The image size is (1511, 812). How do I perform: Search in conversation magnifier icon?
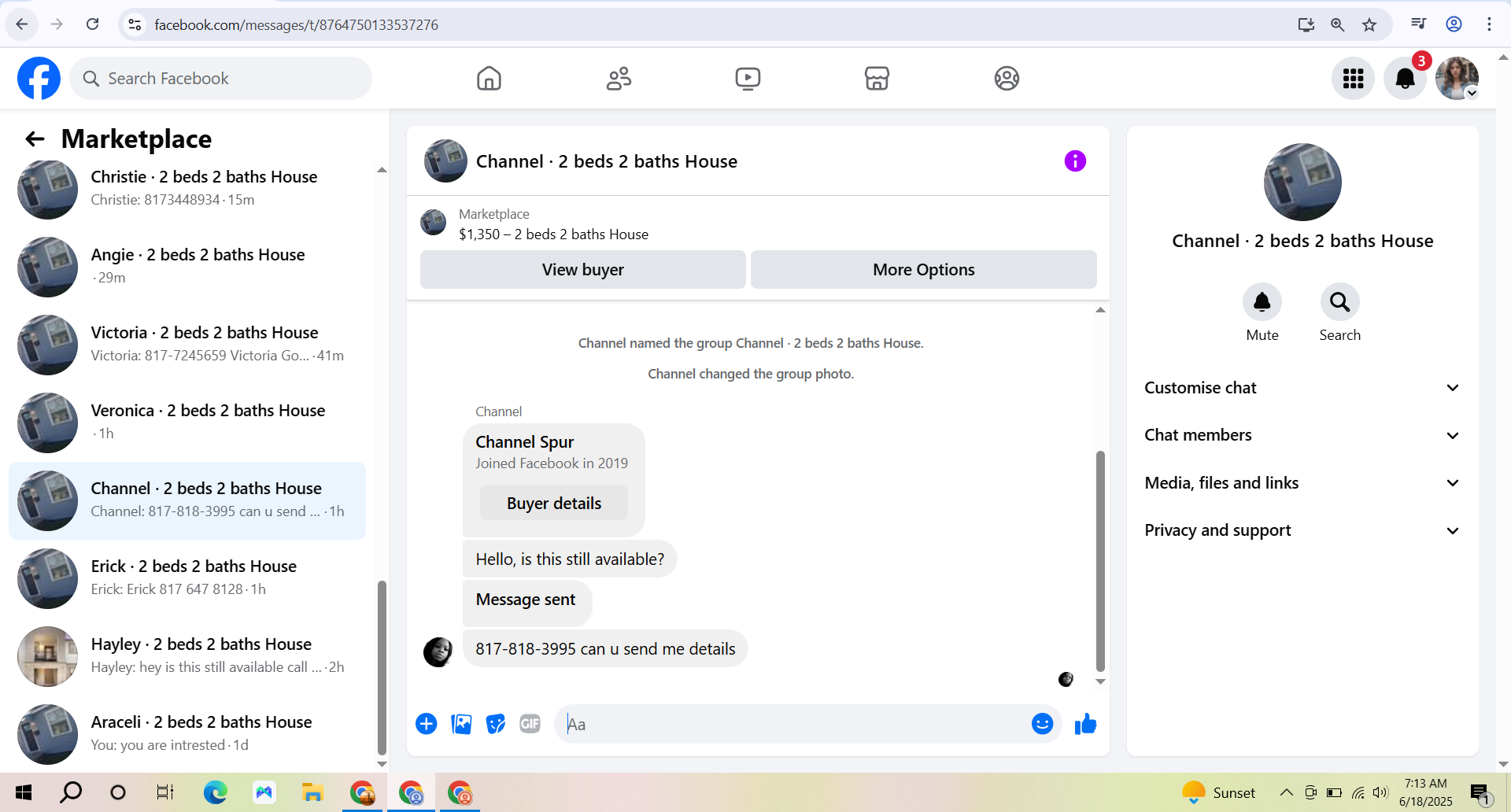pos(1339,302)
